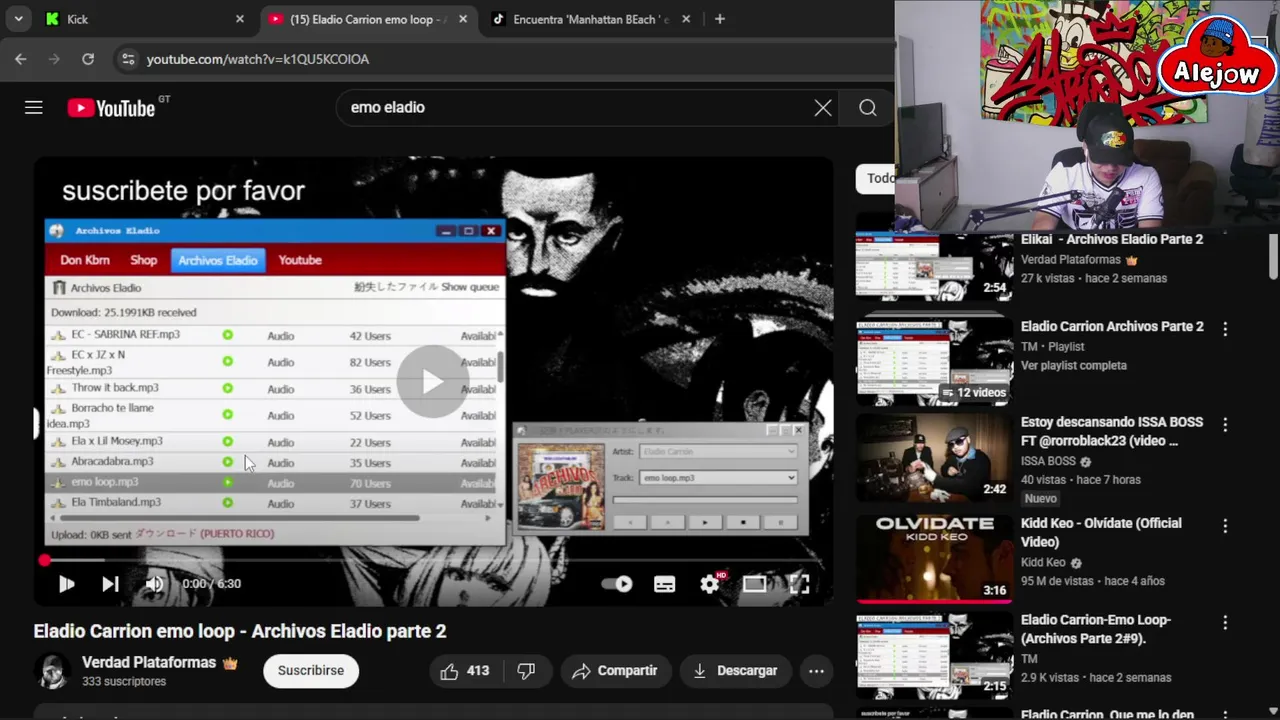Clear the search text with X
The height and width of the screenshot is (720, 1280).
[x=823, y=108]
